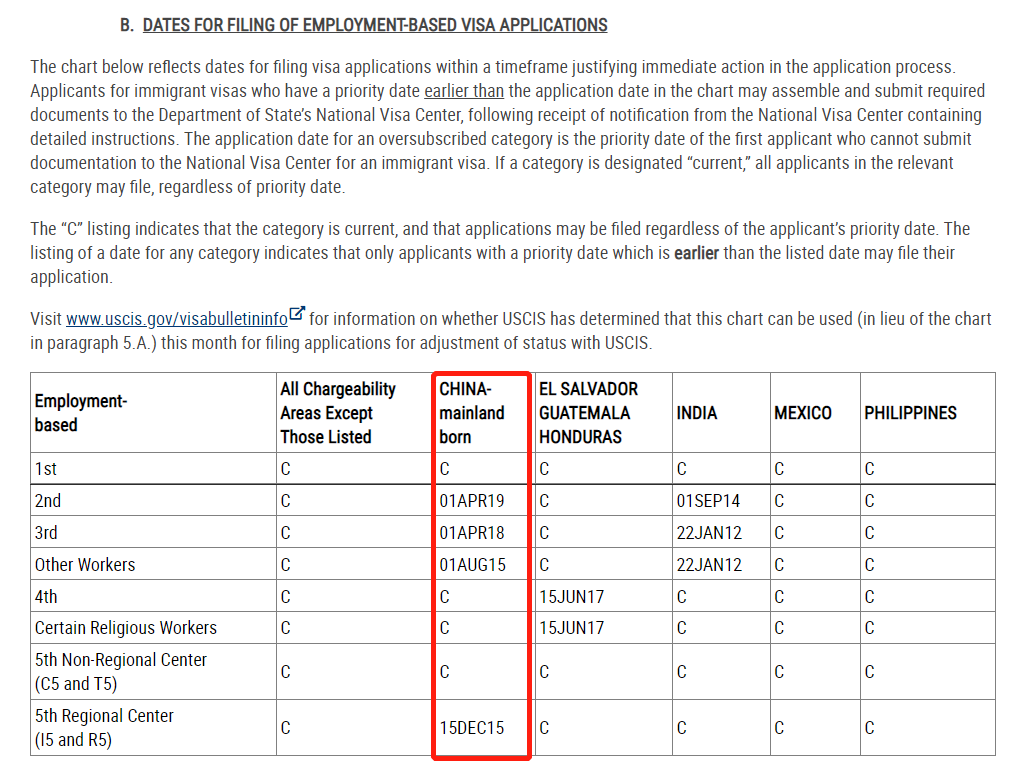This screenshot has width=1018, height=768.
Task: Select the heading 'Dates for Filing of Employment-Based Visa Applications'
Action: click(375, 25)
